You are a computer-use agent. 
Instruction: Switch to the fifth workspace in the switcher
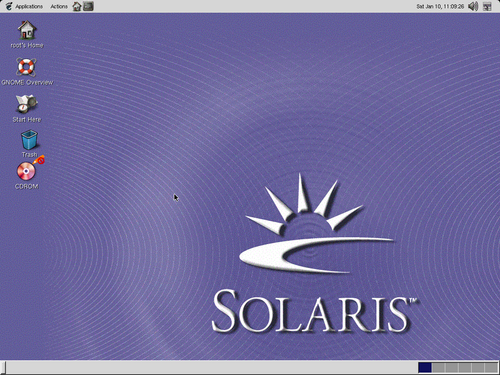(478, 368)
